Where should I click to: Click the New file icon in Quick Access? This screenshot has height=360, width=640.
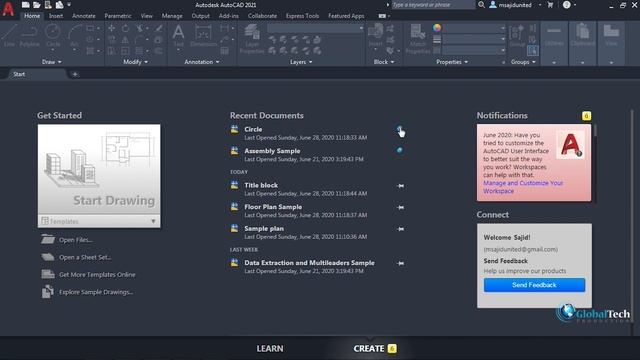coord(25,5)
